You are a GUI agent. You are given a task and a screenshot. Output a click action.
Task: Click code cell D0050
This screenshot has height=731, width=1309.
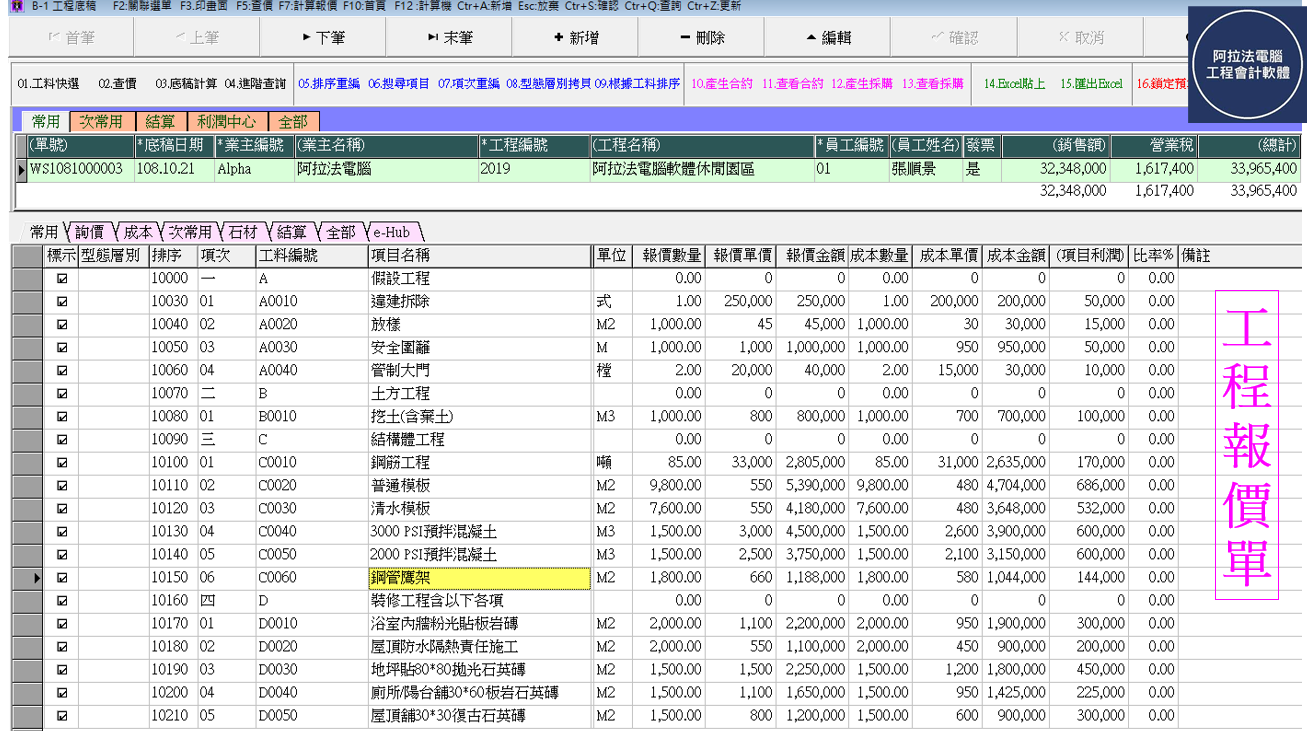[x=312, y=716]
